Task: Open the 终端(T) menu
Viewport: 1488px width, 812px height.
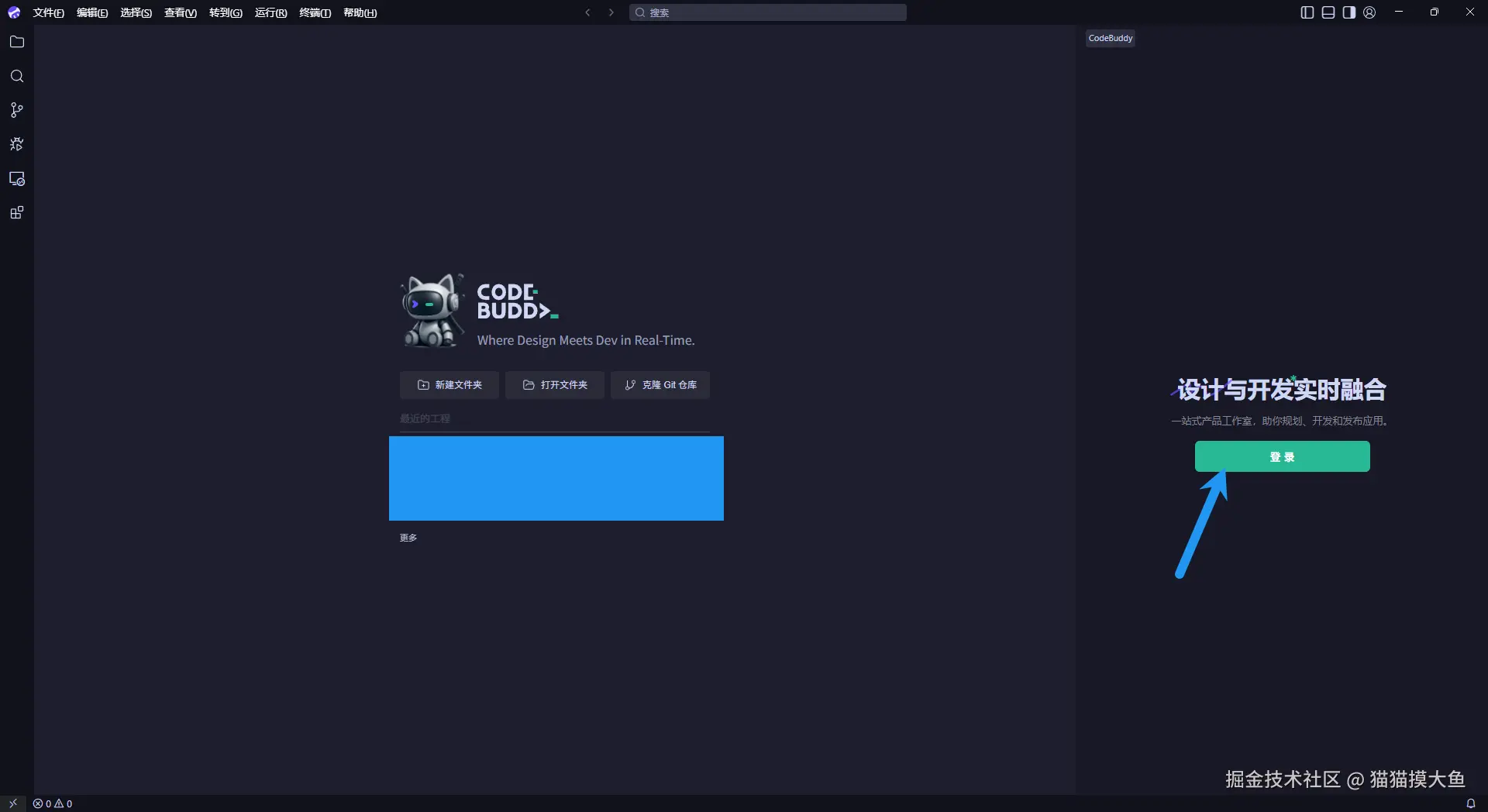Action: click(x=315, y=12)
